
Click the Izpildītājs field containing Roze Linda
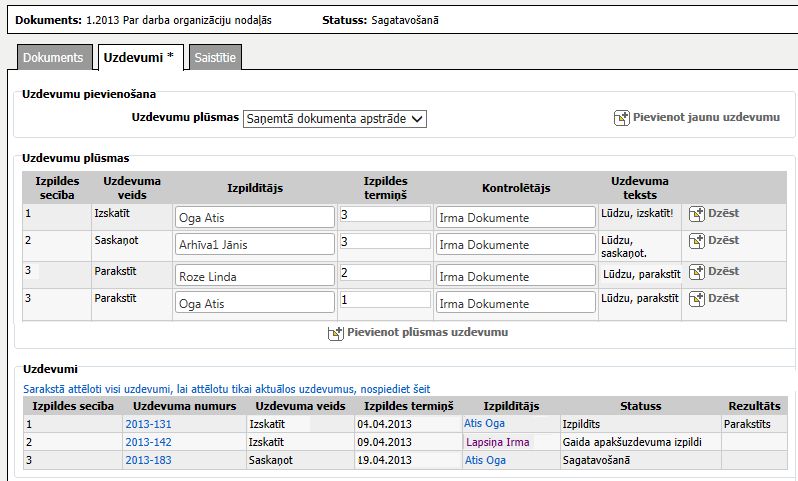point(254,275)
